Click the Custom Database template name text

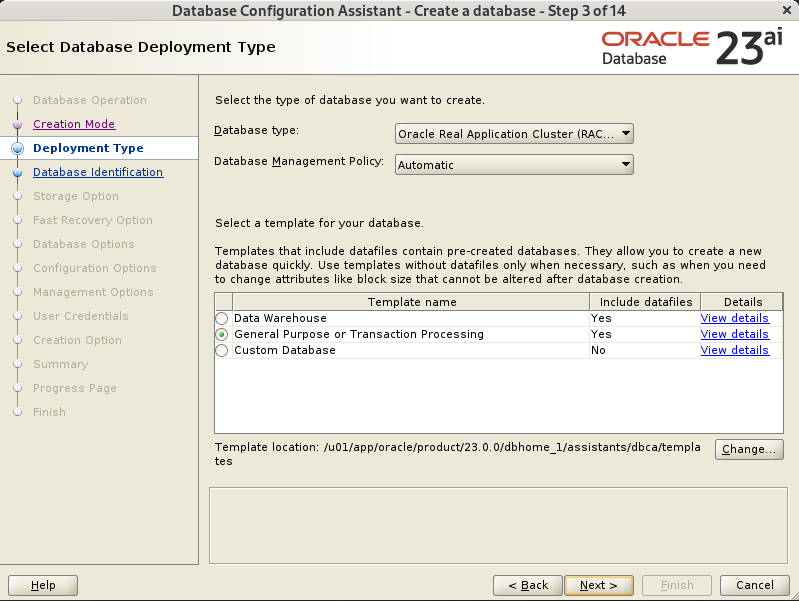click(285, 350)
